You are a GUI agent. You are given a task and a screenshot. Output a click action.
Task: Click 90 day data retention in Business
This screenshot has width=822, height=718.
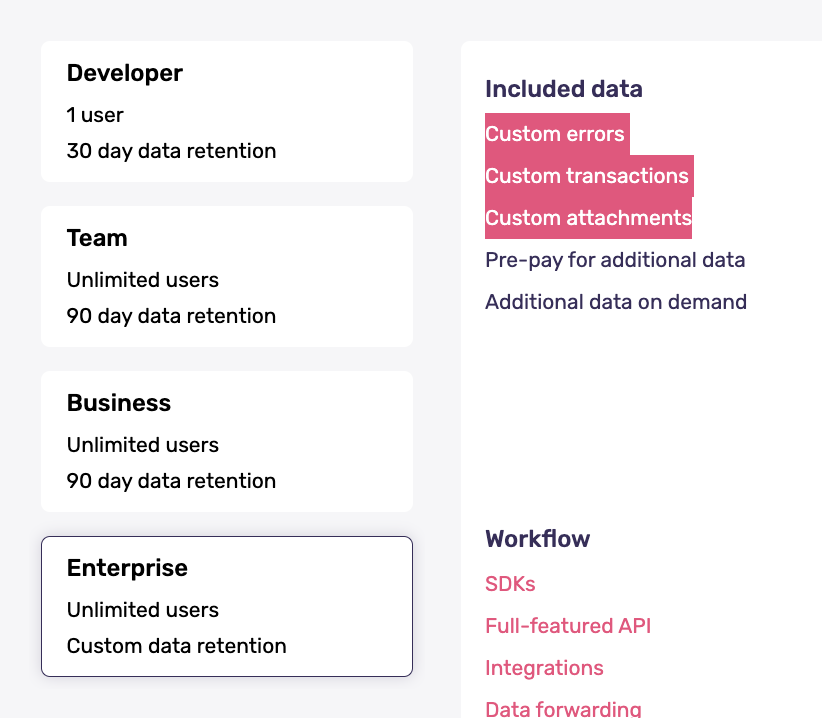point(171,481)
